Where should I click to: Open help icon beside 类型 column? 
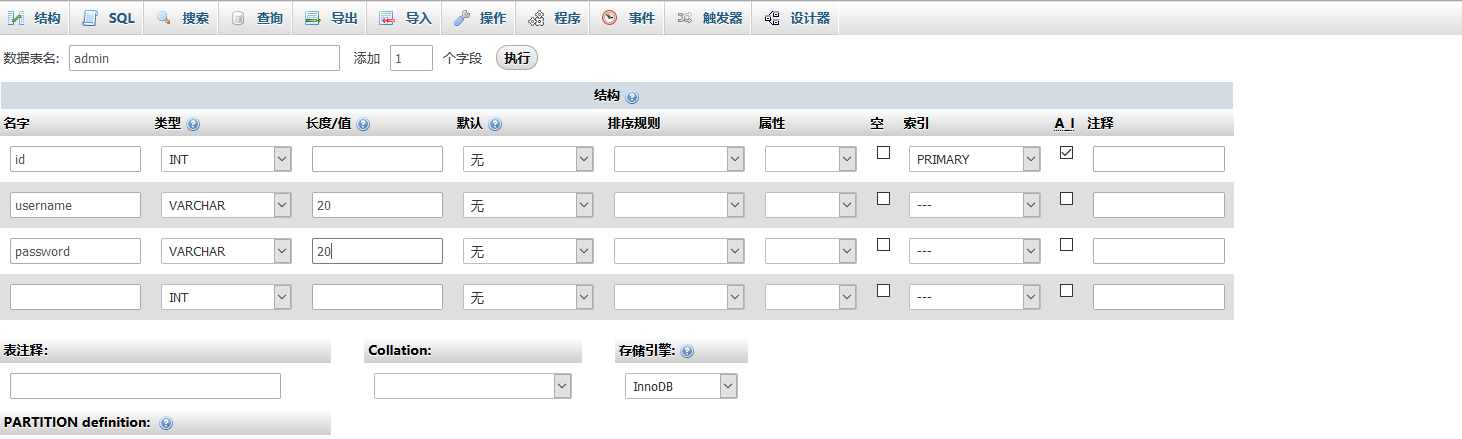pos(193,125)
